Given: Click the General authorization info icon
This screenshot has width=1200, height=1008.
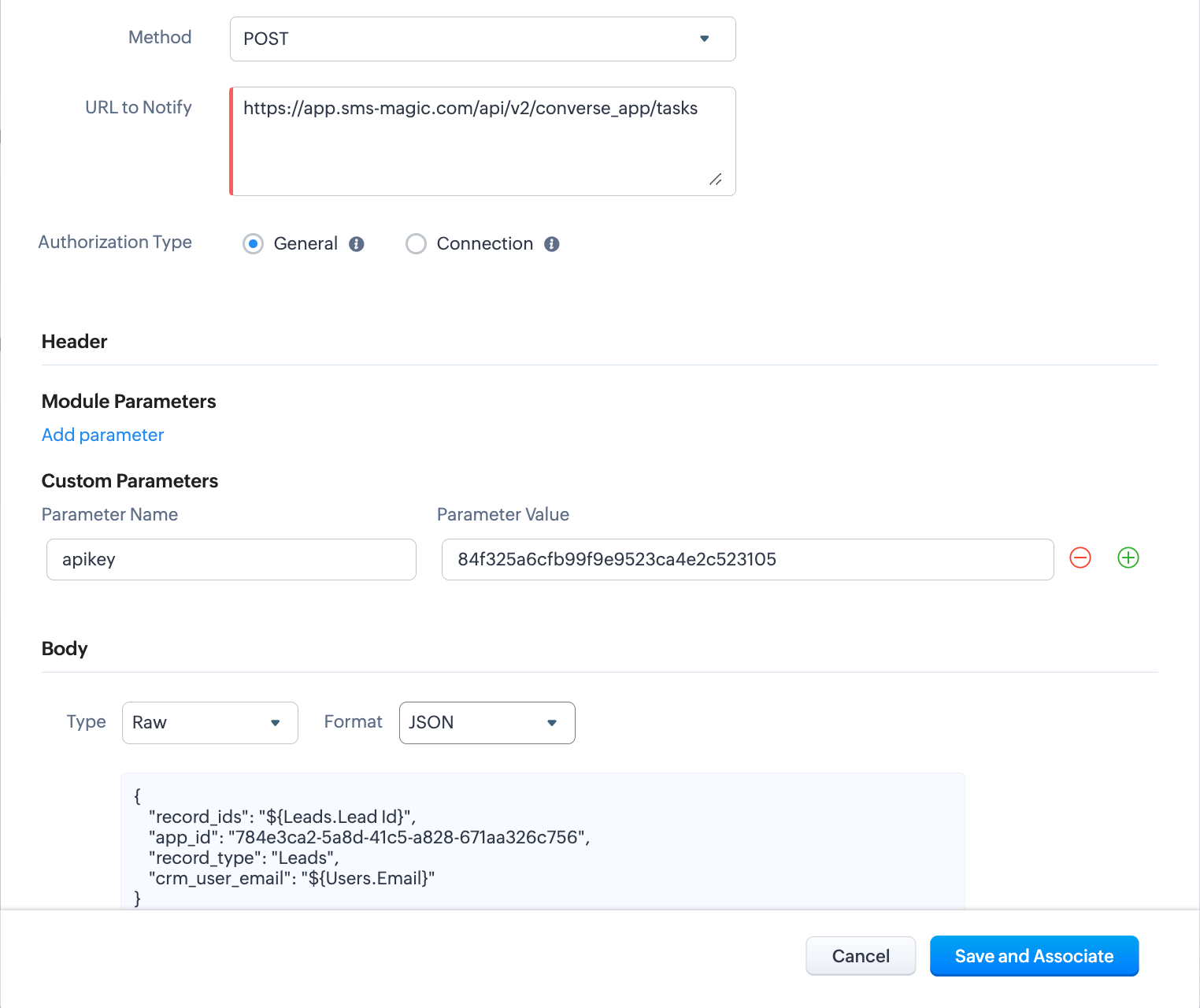Looking at the screenshot, I should click(357, 244).
